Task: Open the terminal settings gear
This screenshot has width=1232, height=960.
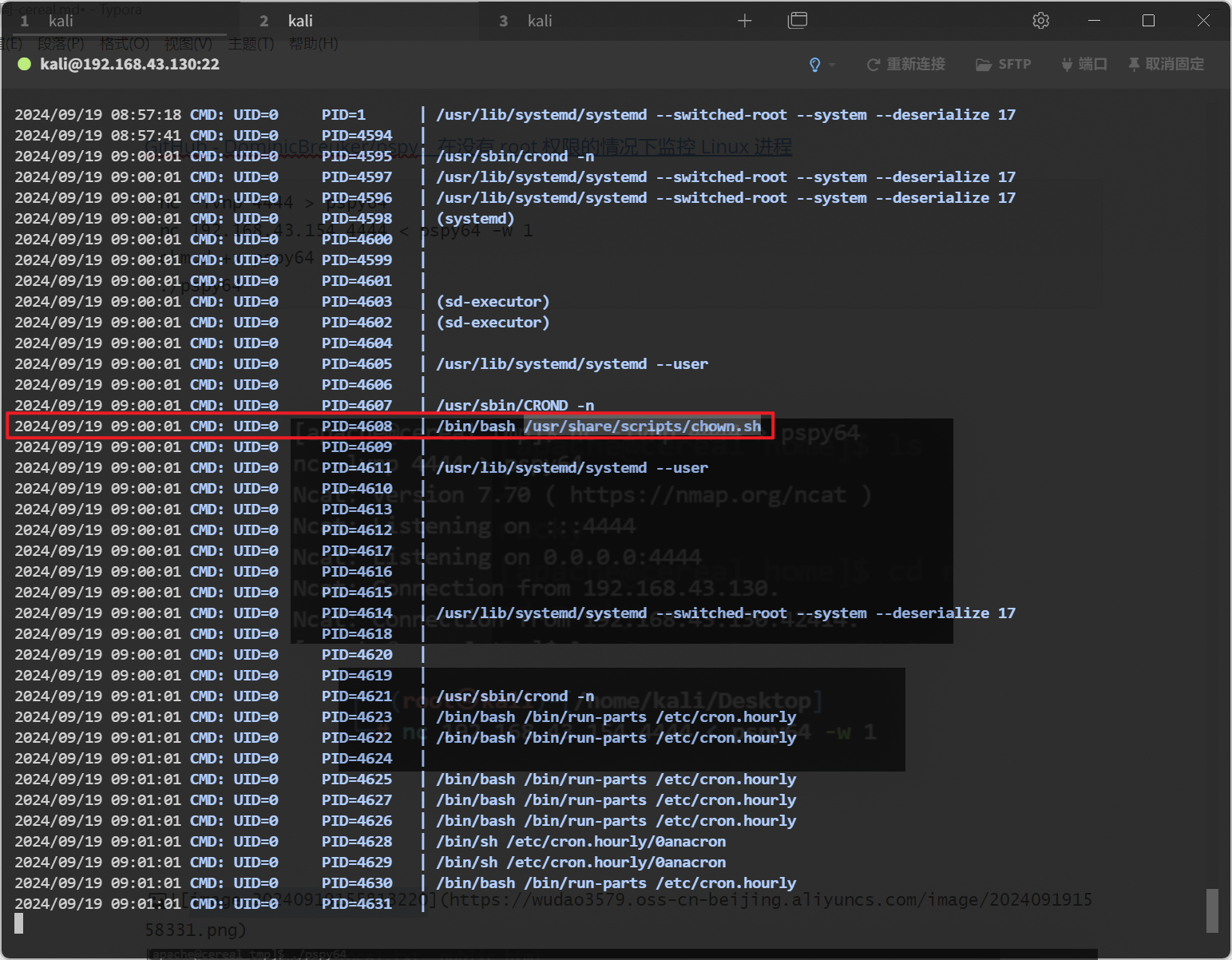Action: (1041, 21)
